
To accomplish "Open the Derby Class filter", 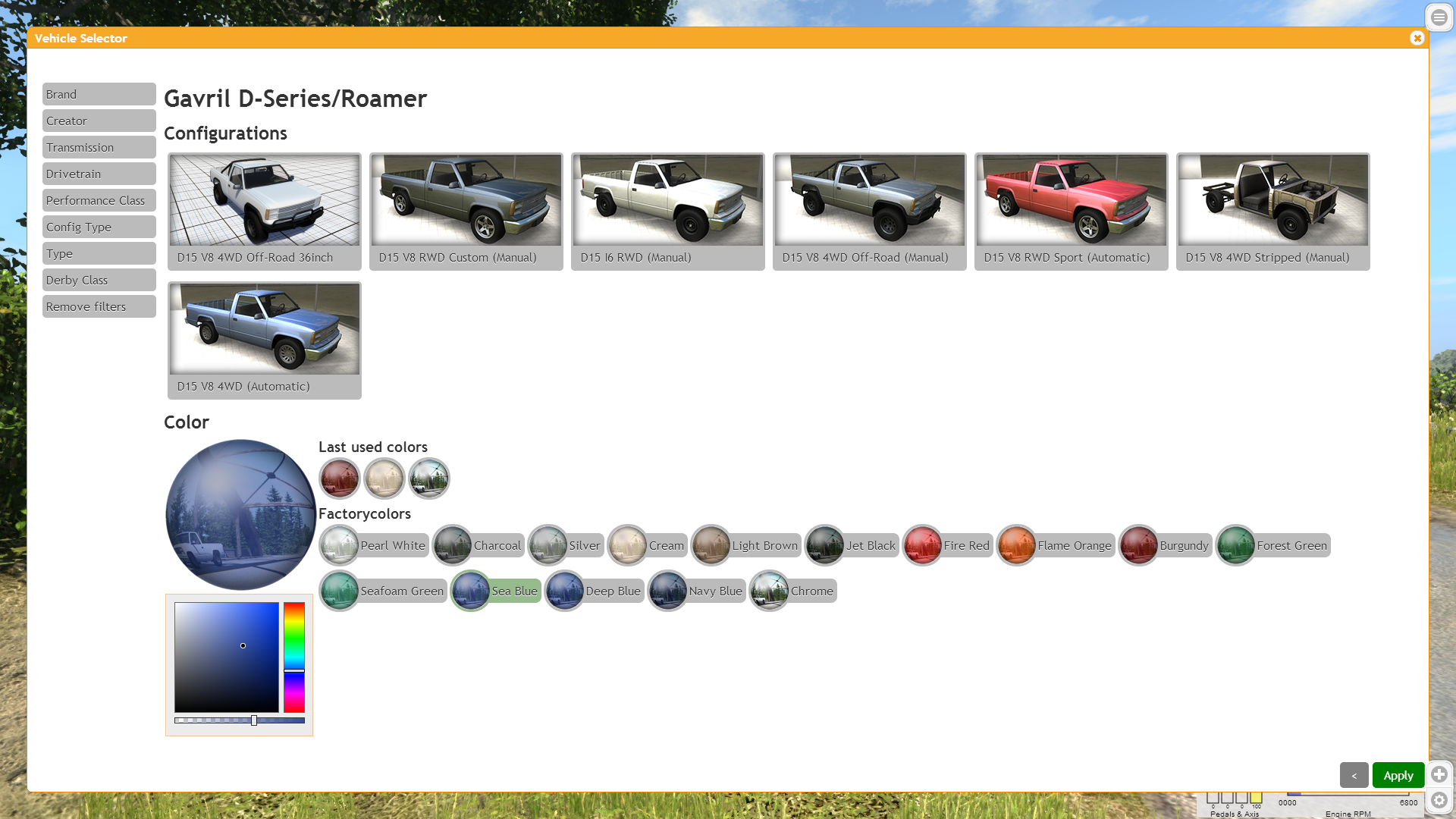I will pyautogui.click(x=99, y=280).
